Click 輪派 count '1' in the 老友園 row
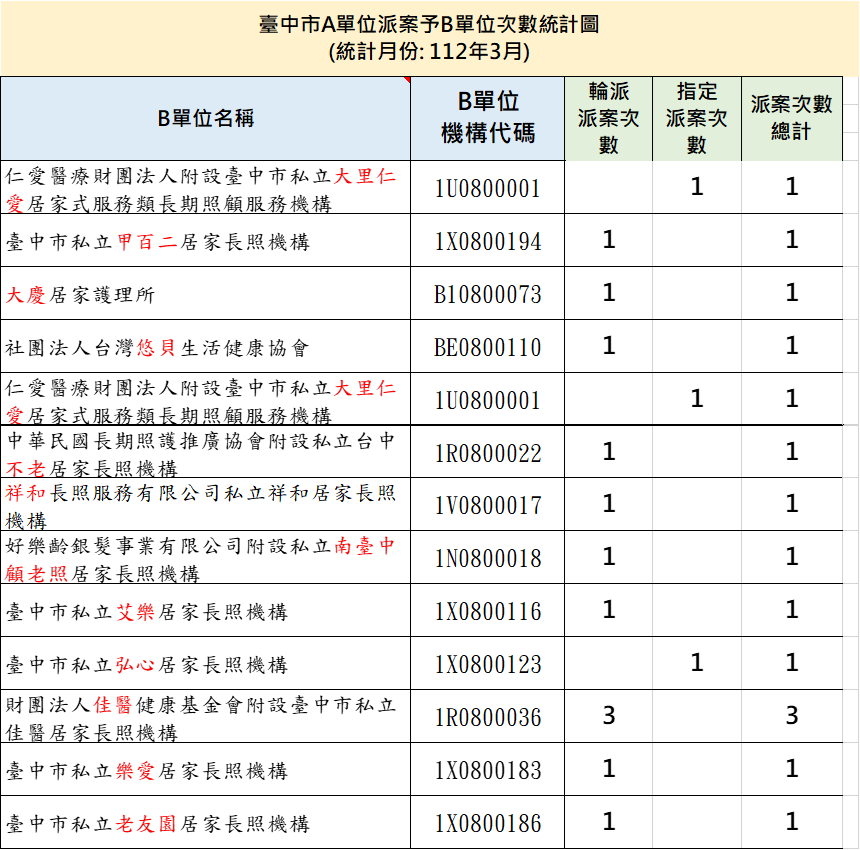The width and height of the screenshot is (860, 850). [x=609, y=821]
